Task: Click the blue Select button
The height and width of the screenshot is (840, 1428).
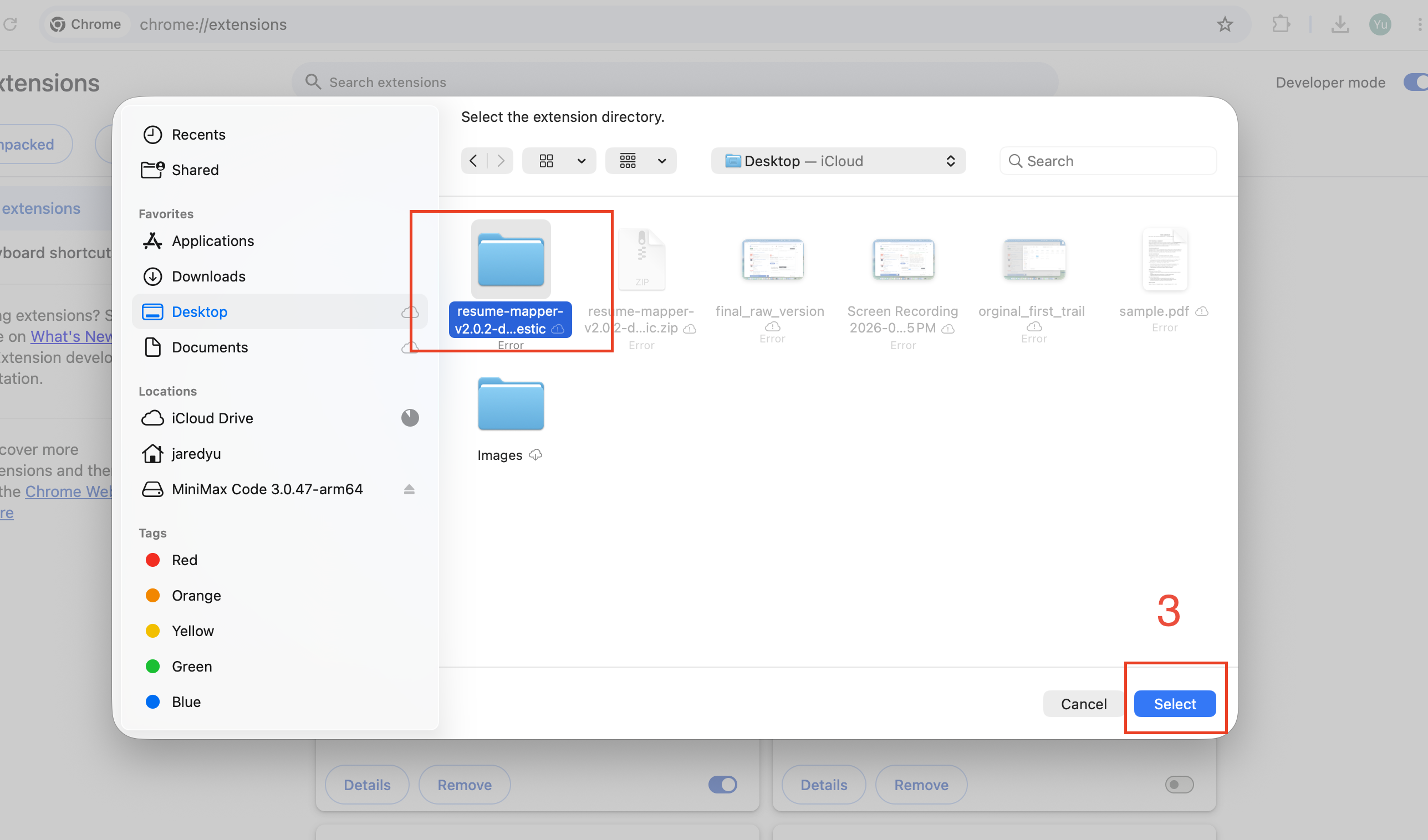Action: point(1175,704)
